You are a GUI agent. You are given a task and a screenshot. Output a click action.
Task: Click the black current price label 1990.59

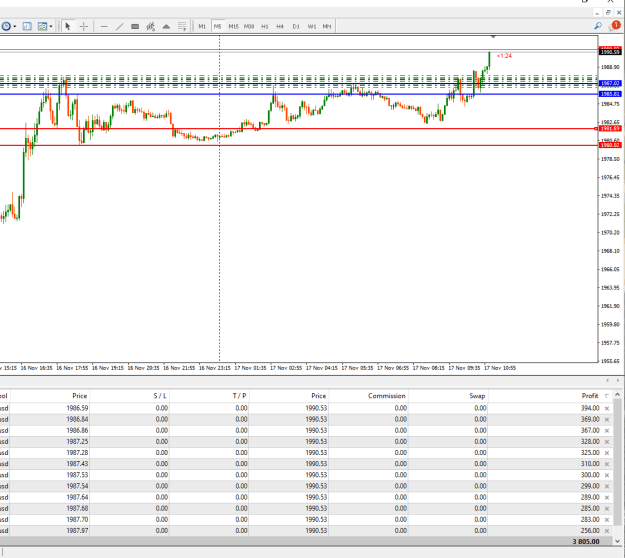pyautogui.click(x=610, y=52)
